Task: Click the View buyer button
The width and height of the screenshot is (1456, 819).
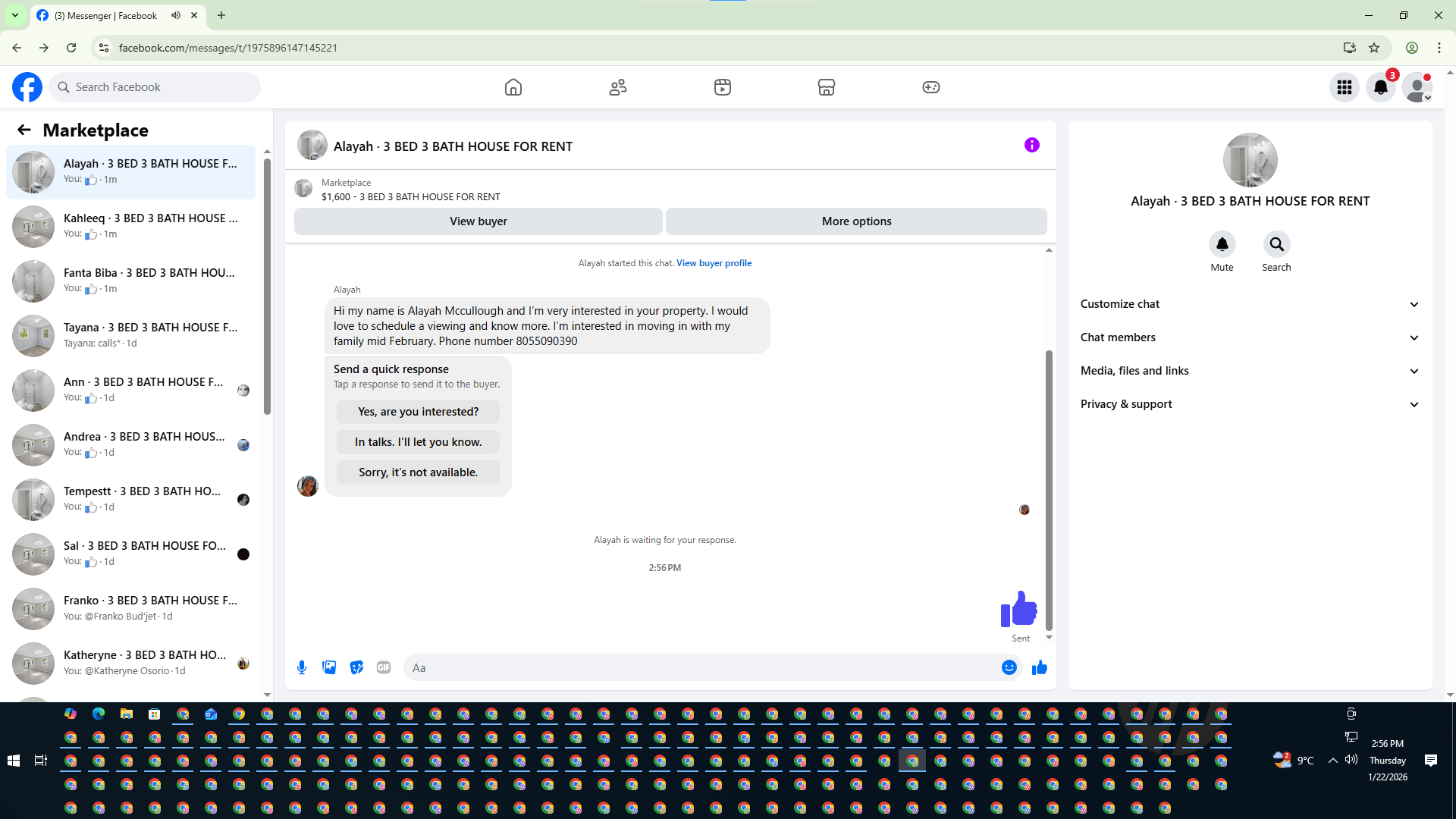Action: click(479, 221)
